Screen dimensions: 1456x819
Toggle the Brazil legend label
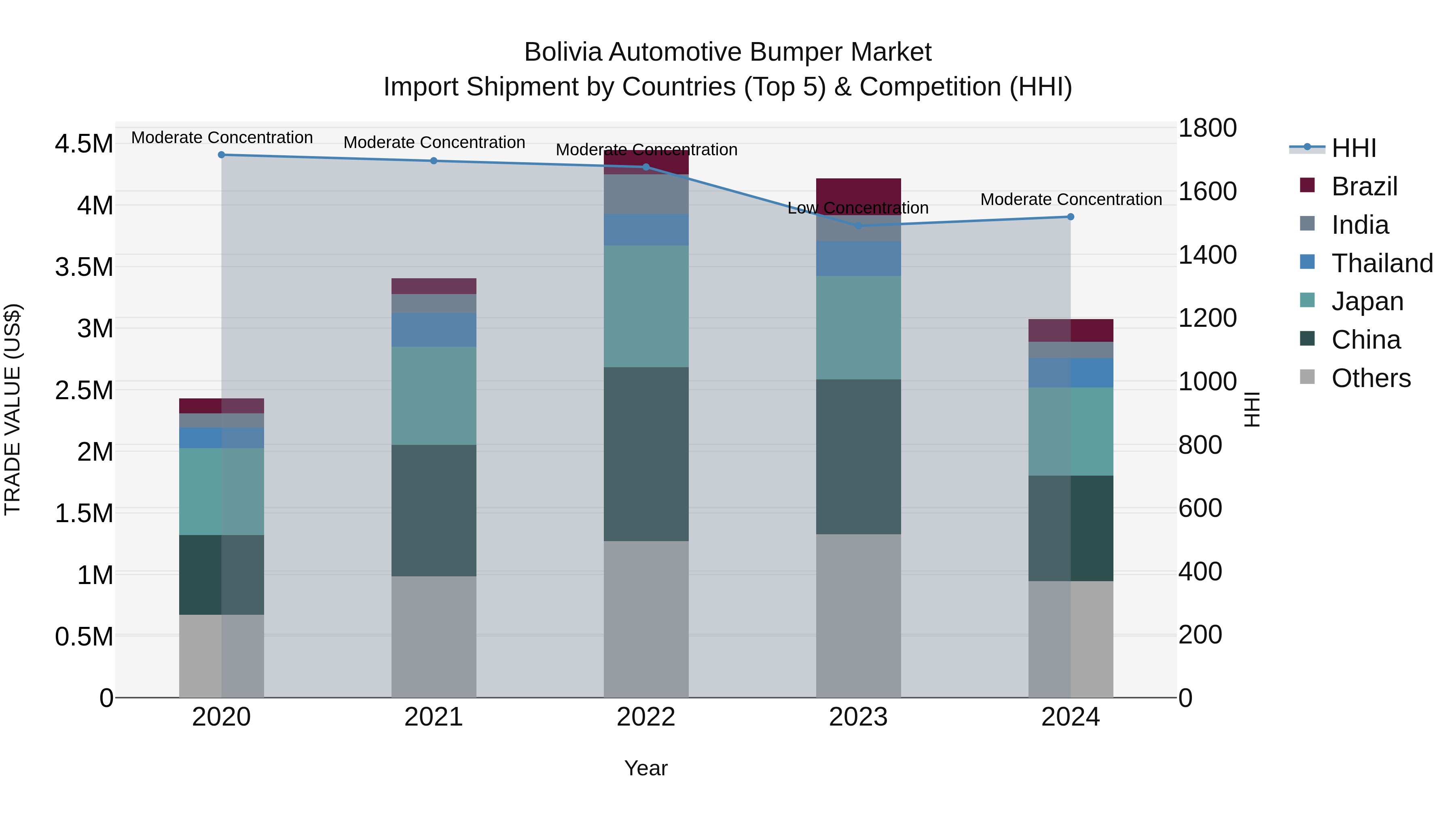point(1365,186)
